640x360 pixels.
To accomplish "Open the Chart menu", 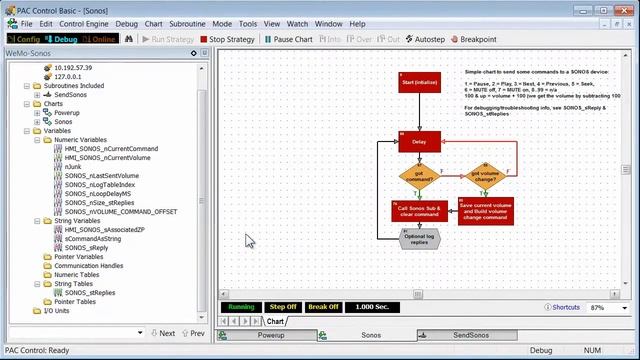I will coord(153,24).
